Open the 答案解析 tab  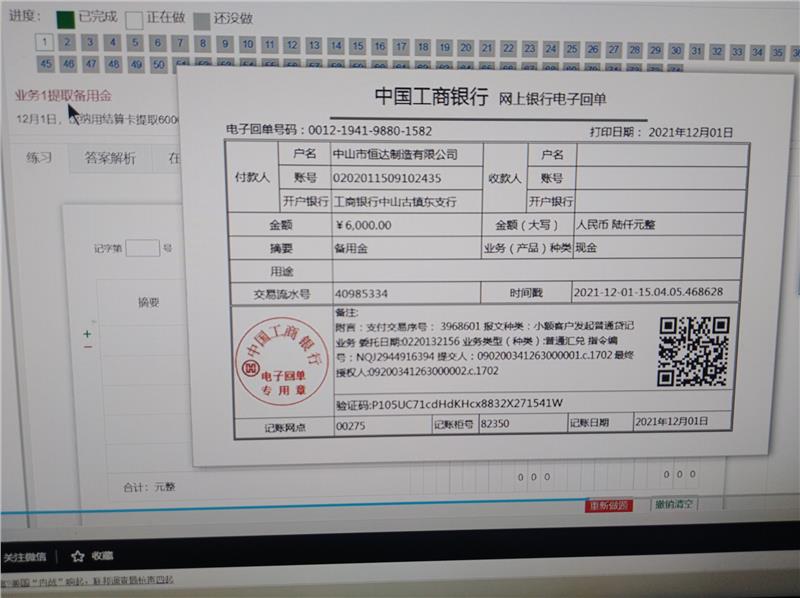click(x=110, y=158)
